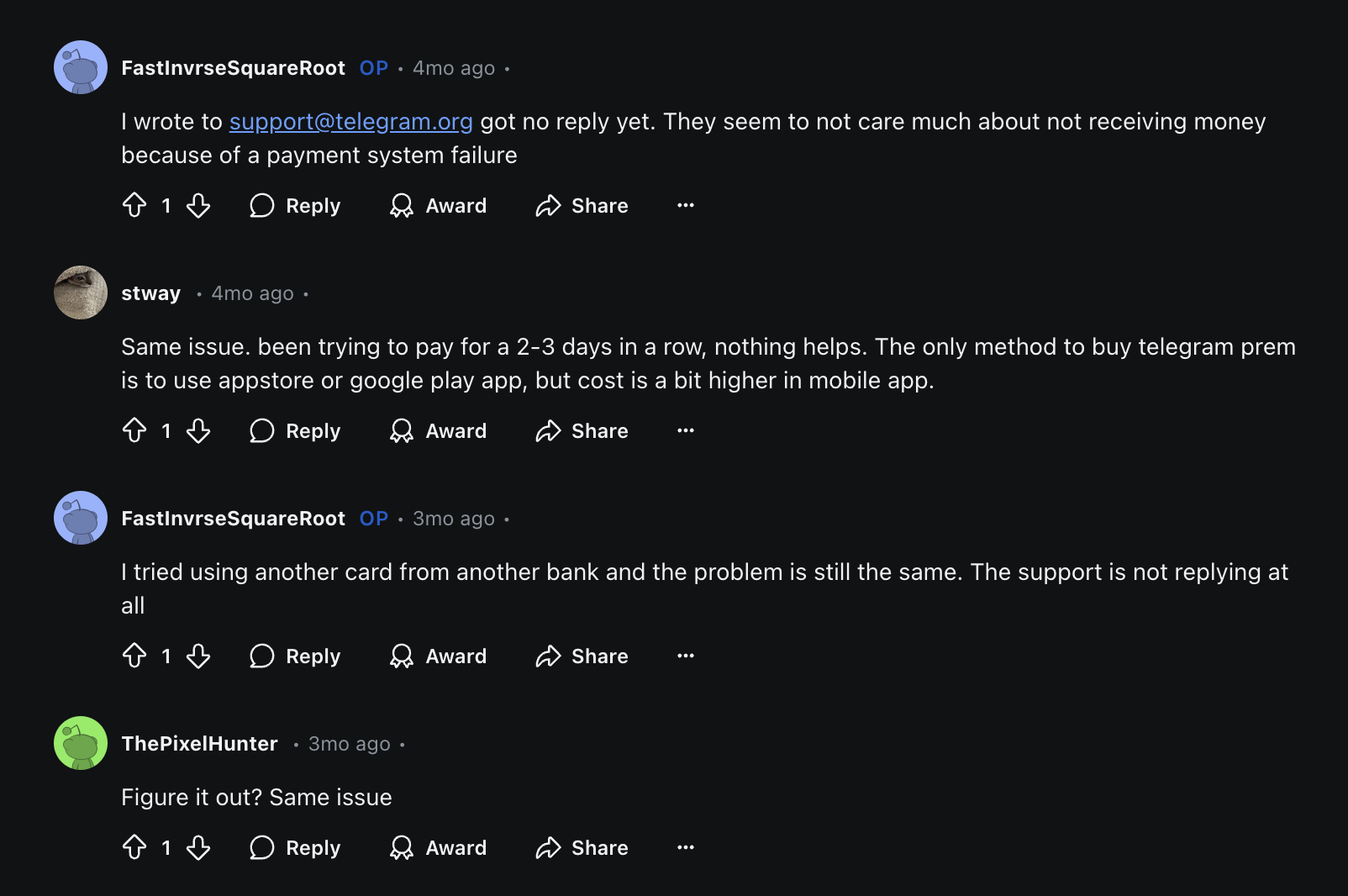Viewport: 1348px width, 896px height.
Task: Upvote ThePixelHunter's comment
Action: click(x=134, y=847)
